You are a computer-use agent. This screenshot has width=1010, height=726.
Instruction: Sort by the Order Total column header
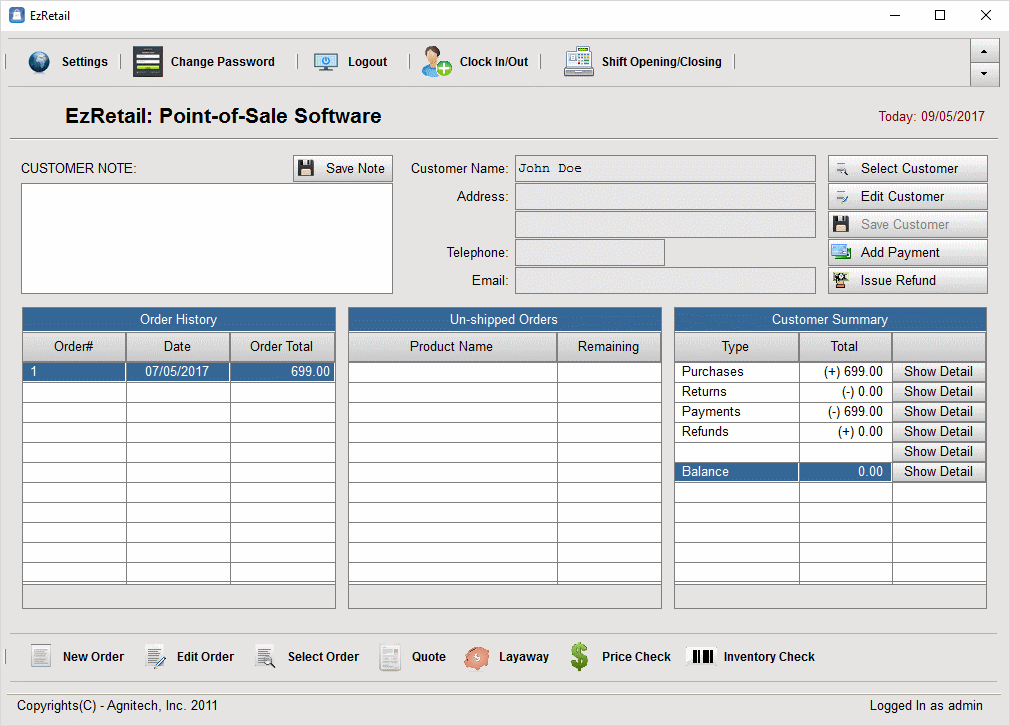[x=282, y=347]
